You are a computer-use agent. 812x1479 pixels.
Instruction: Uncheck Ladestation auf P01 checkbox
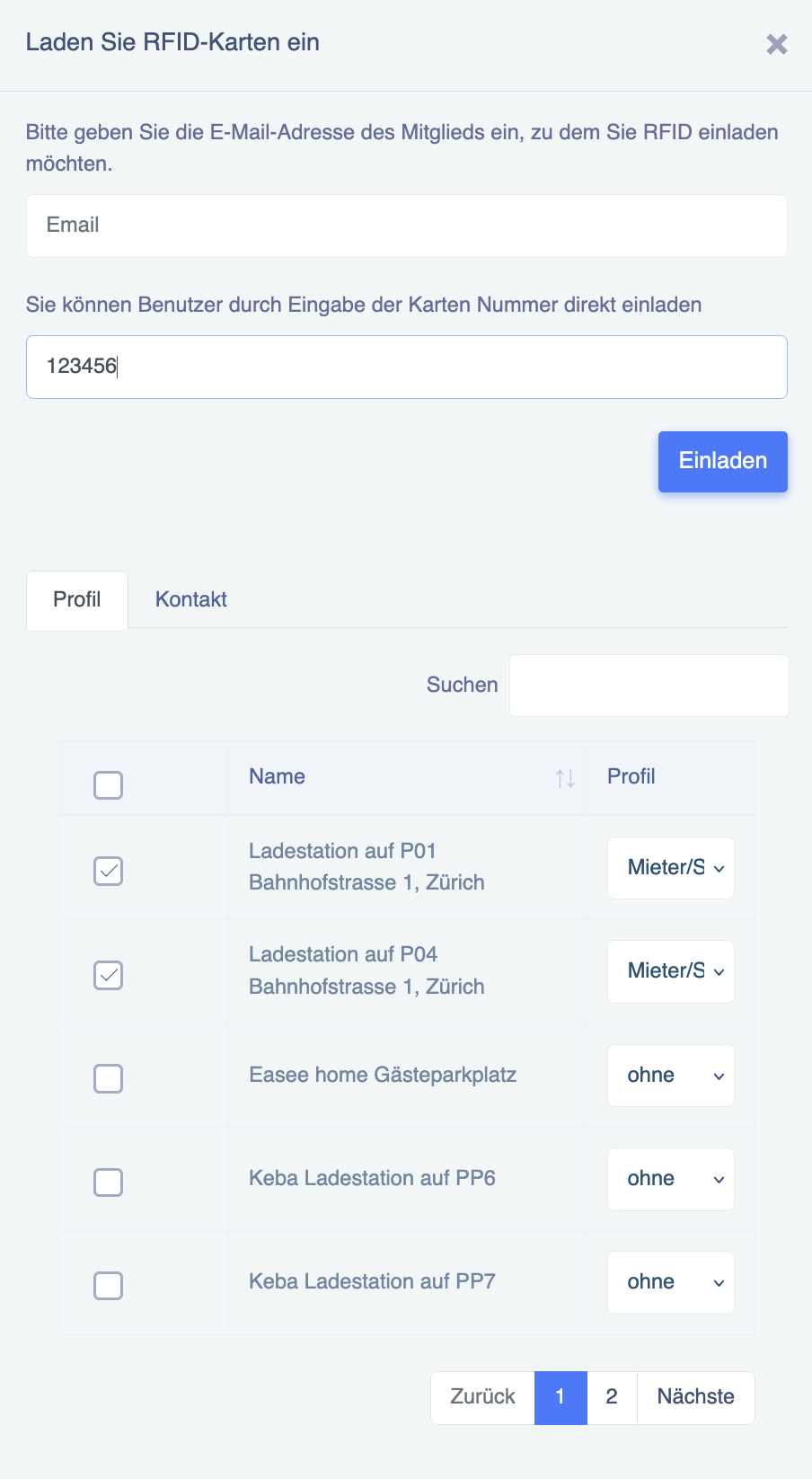tap(108, 871)
